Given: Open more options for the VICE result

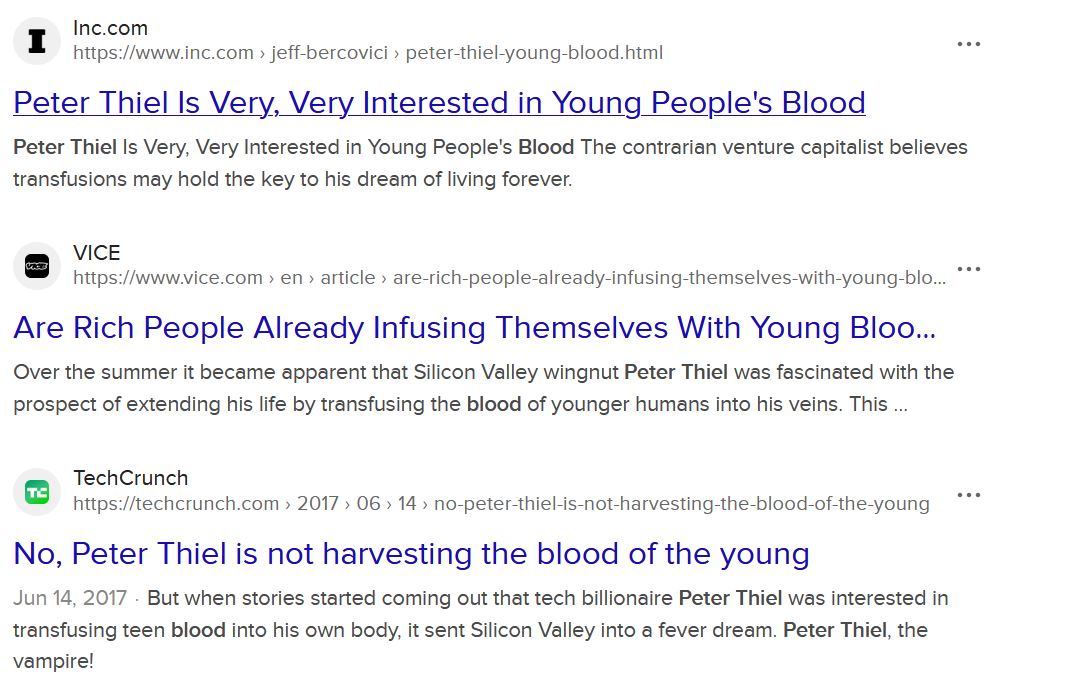Looking at the screenshot, I should point(968,269).
